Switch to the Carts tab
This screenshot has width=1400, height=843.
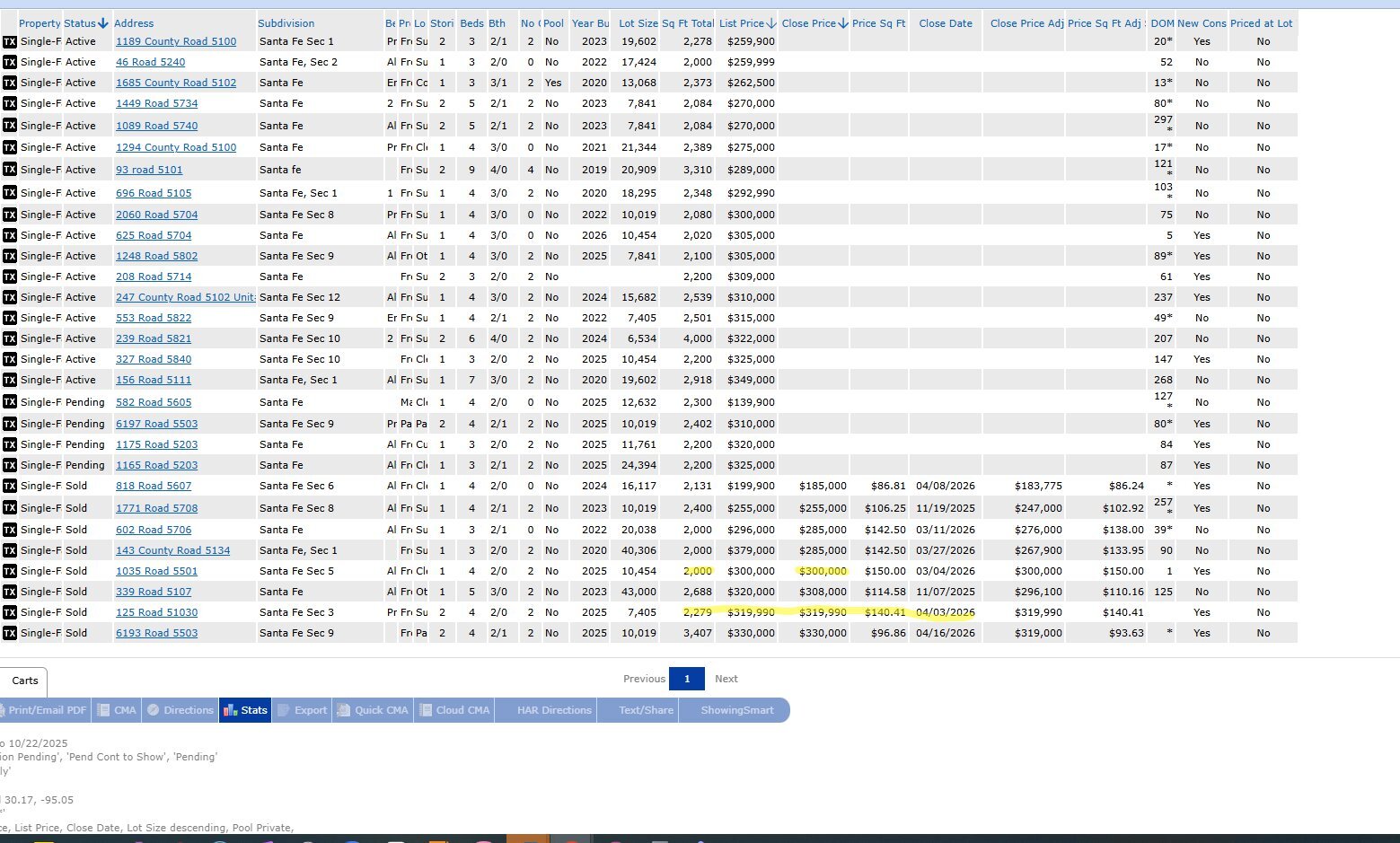coord(25,681)
